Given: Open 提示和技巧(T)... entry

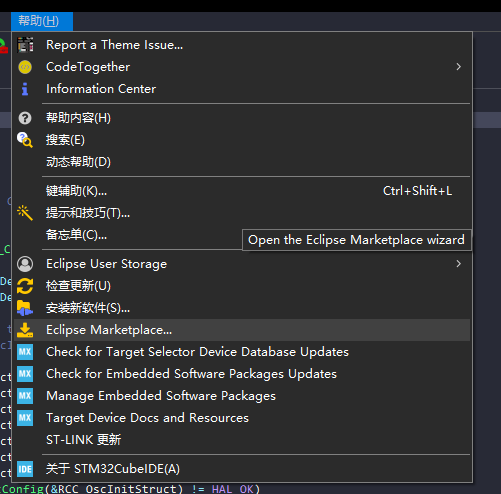Looking at the screenshot, I should 242,213.
